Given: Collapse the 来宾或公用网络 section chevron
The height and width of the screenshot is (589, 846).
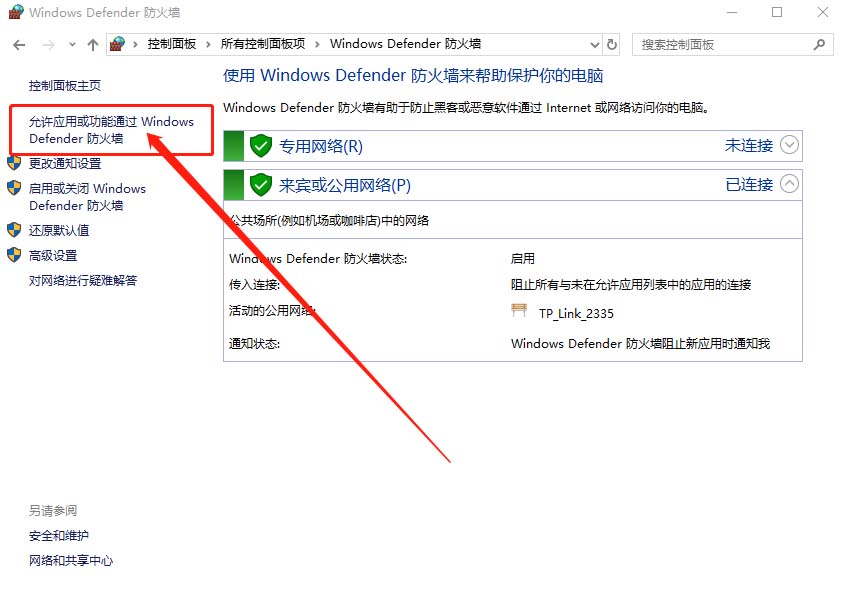Looking at the screenshot, I should click(789, 184).
